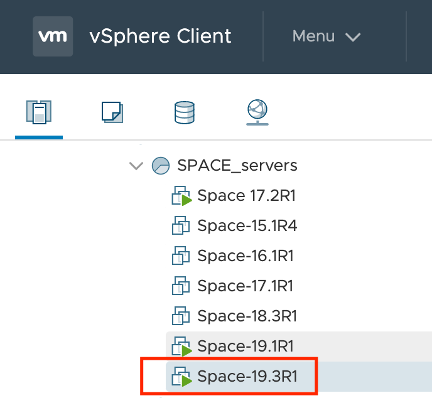Click the Space-19.1R1 powered-on VM icon
This screenshot has width=432, height=398.
(182, 346)
